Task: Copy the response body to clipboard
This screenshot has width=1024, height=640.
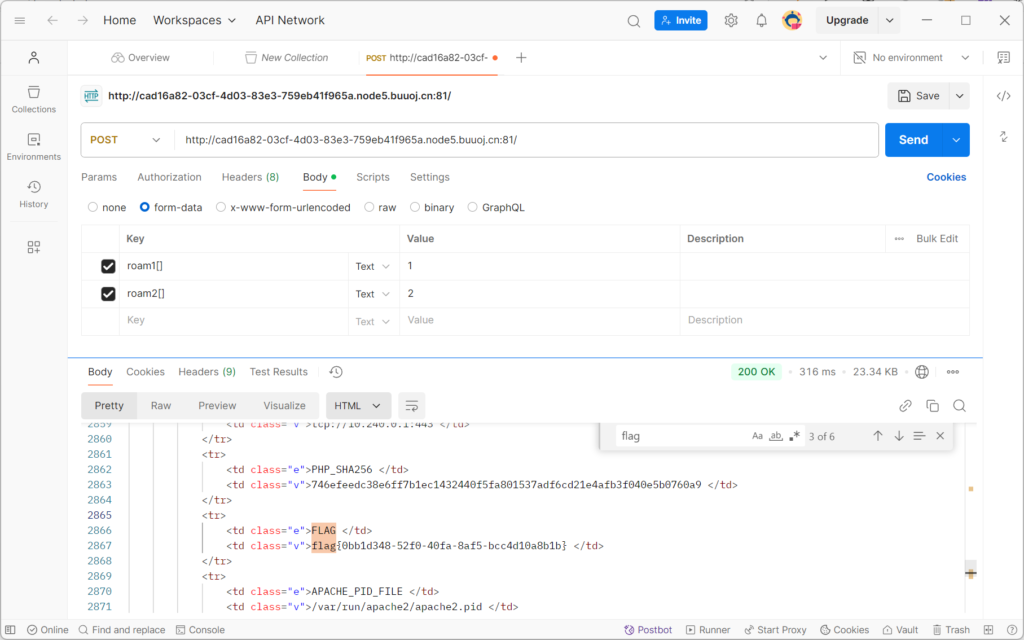Action: click(932, 405)
